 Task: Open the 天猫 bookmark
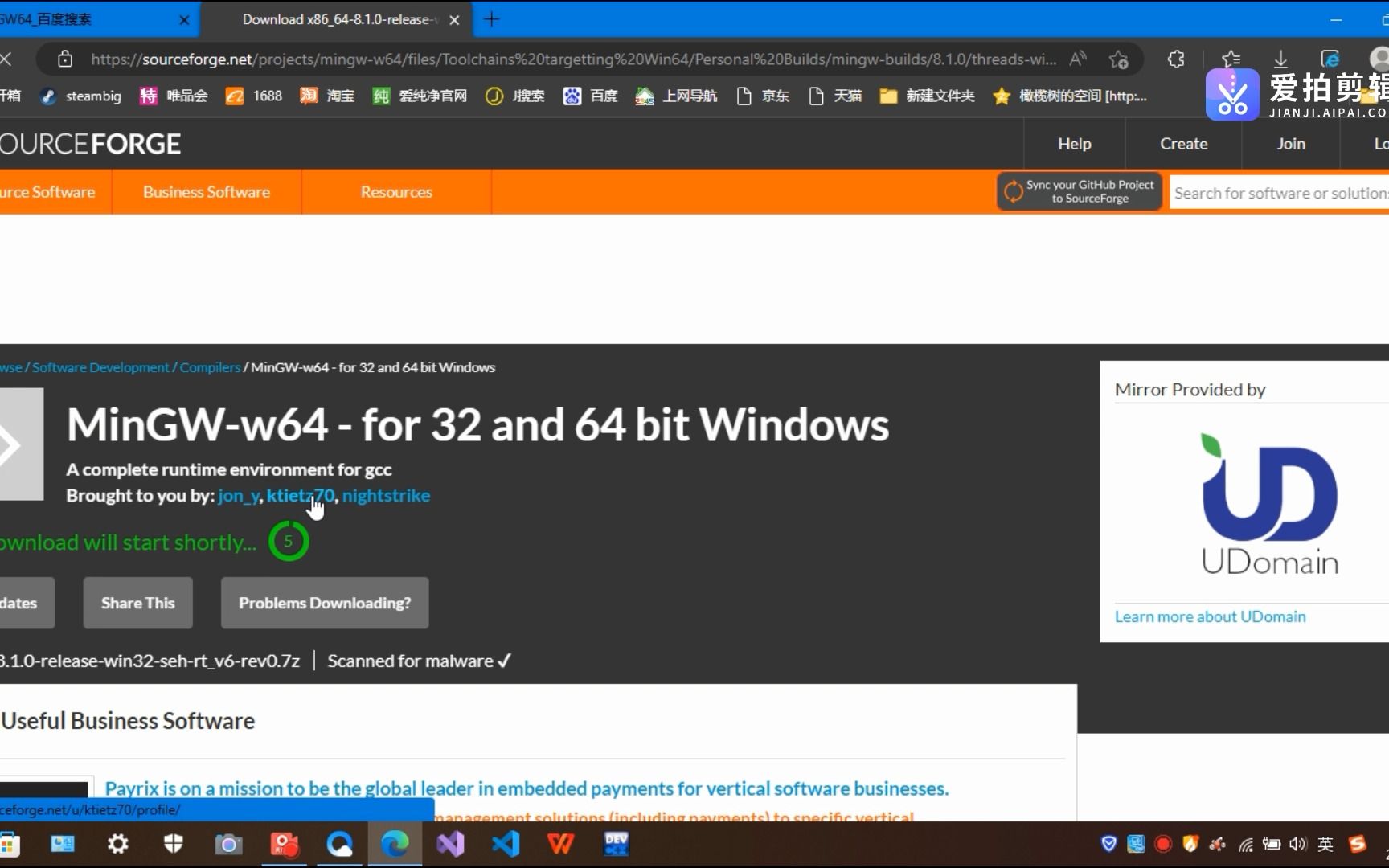835,96
